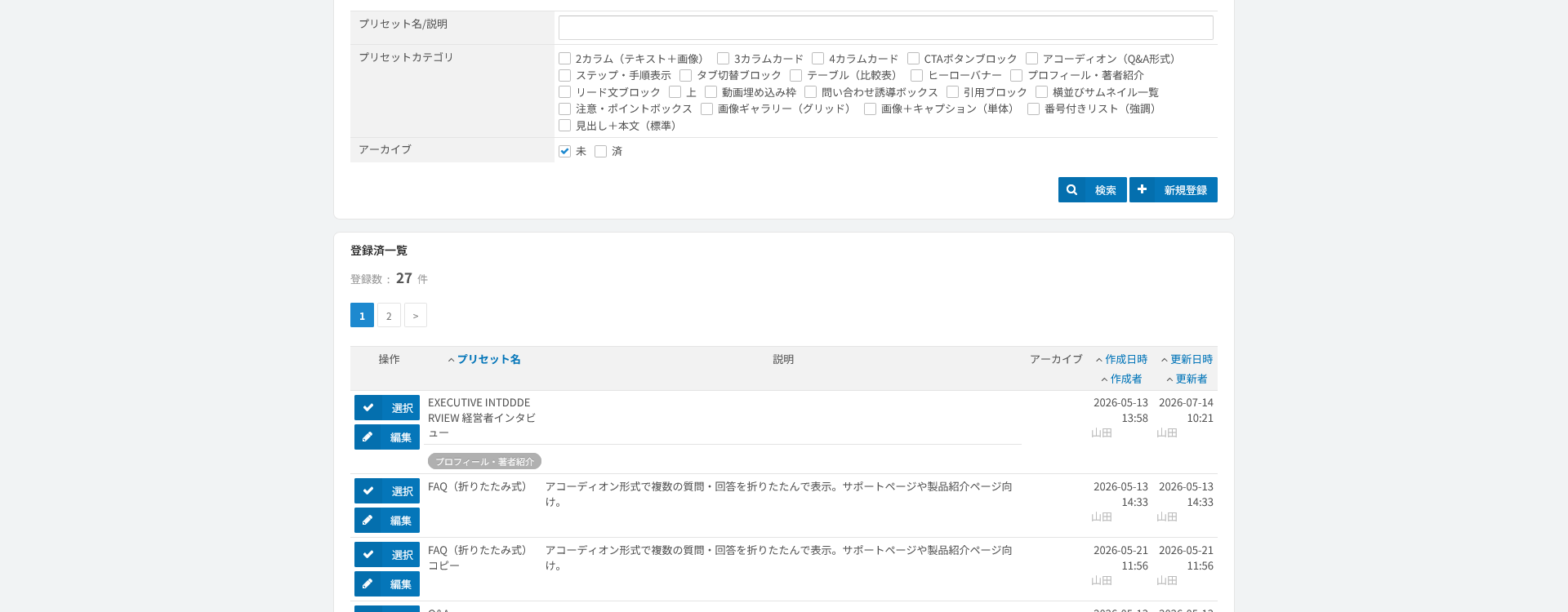
Task: Check the archive 済 checkbox
Action: (x=600, y=151)
